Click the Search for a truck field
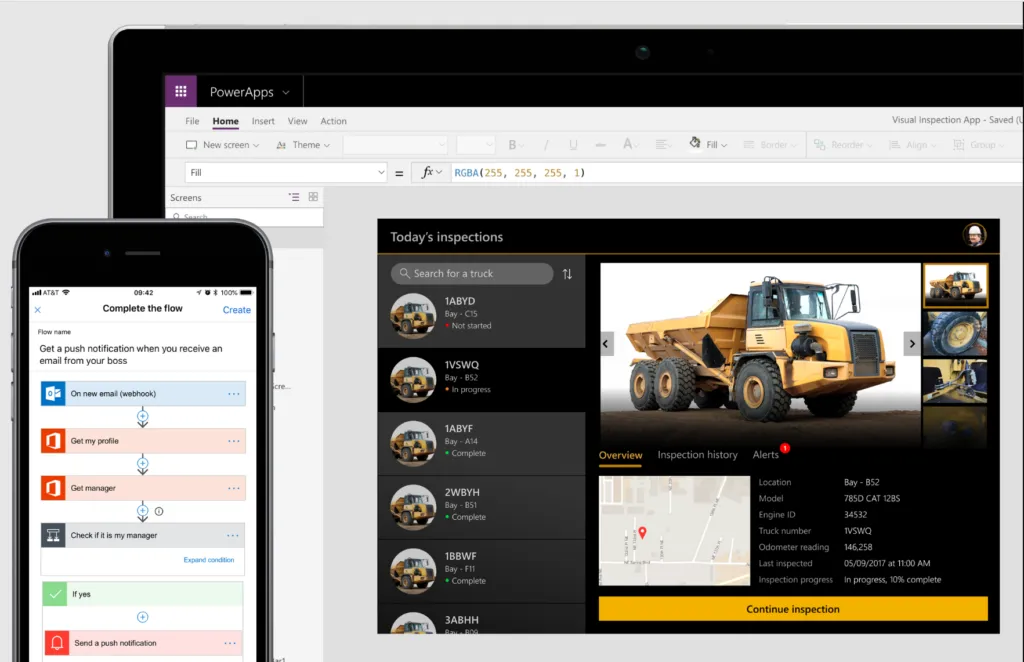Screen dimensions: 1024x662 (x=472, y=274)
